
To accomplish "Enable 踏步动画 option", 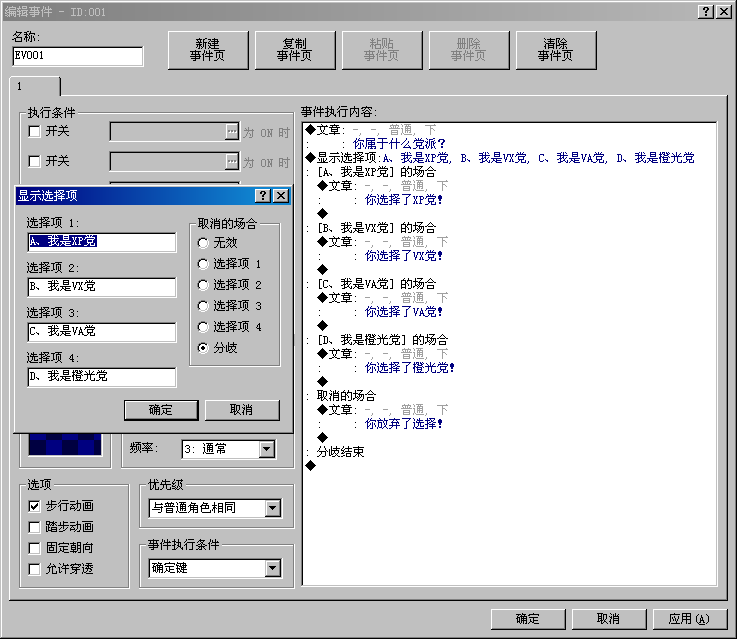I will (34, 527).
